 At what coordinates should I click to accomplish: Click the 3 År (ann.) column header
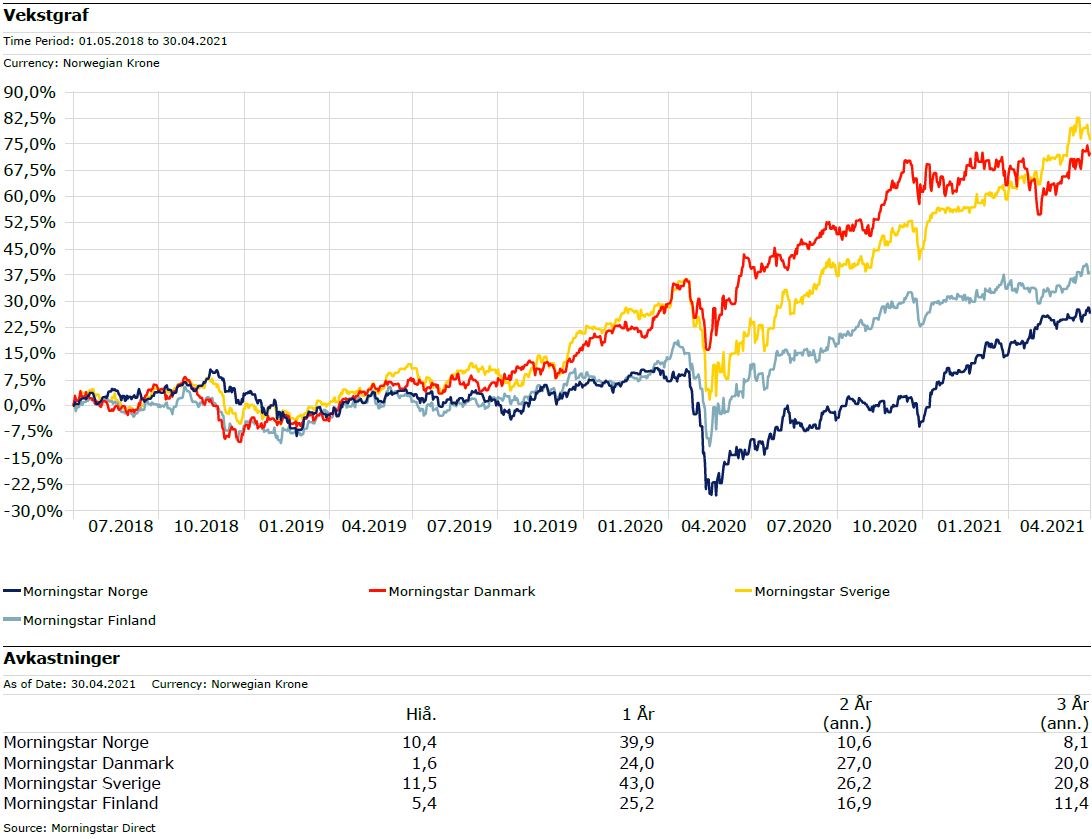tap(1064, 713)
